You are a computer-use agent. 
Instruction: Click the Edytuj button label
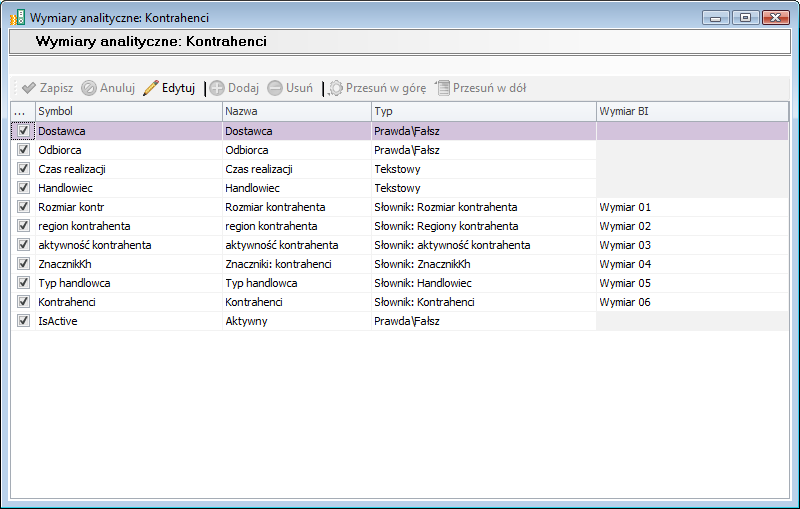coord(179,88)
